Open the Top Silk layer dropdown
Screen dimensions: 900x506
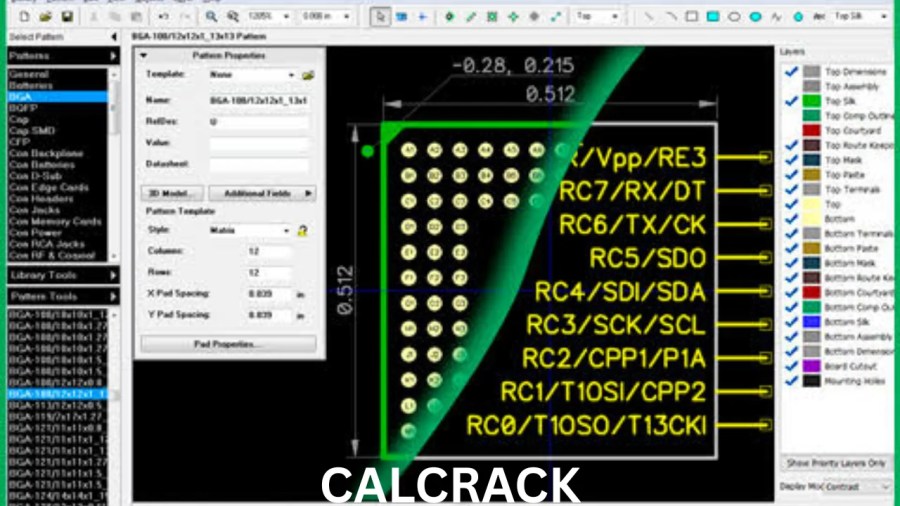(884, 17)
